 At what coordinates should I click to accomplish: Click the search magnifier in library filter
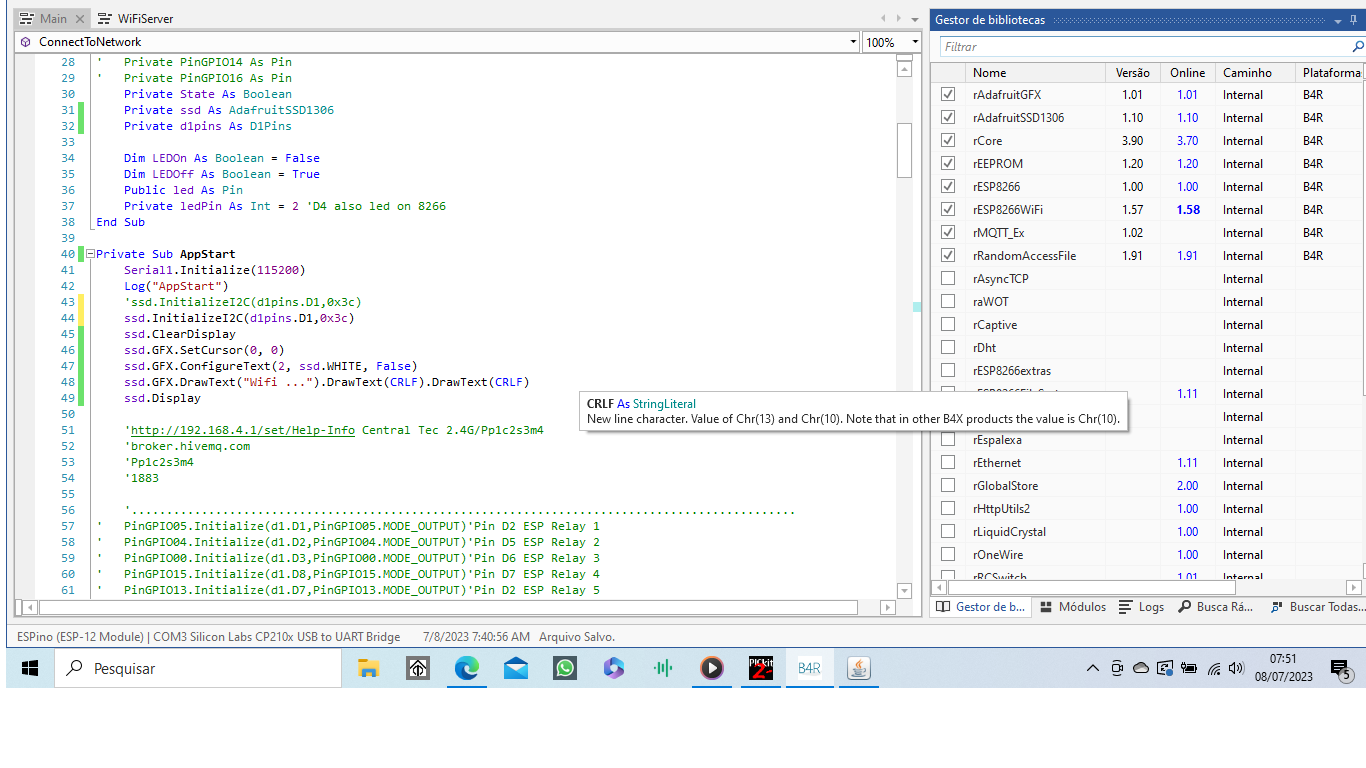point(1357,47)
